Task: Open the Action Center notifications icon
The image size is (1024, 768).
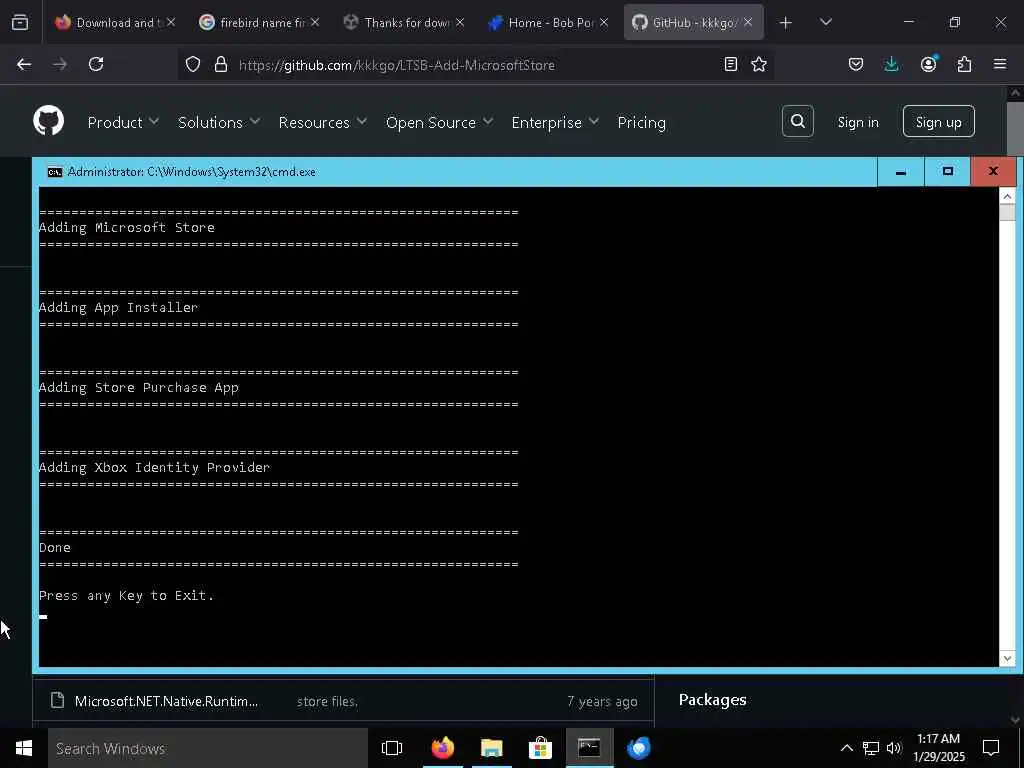Action: [991, 748]
